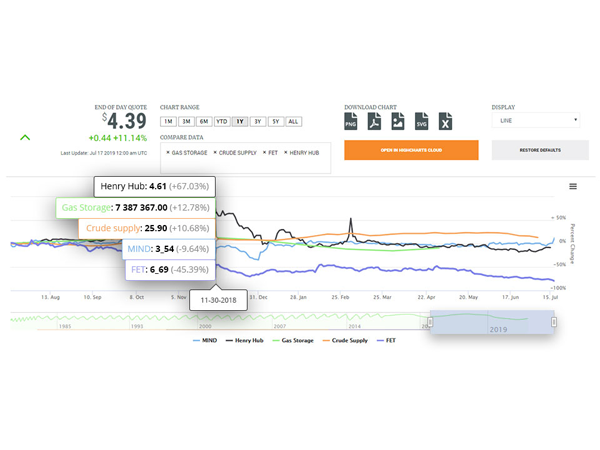Export chart data to Excel
This screenshot has height=450, width=600.
pos(445,121)
